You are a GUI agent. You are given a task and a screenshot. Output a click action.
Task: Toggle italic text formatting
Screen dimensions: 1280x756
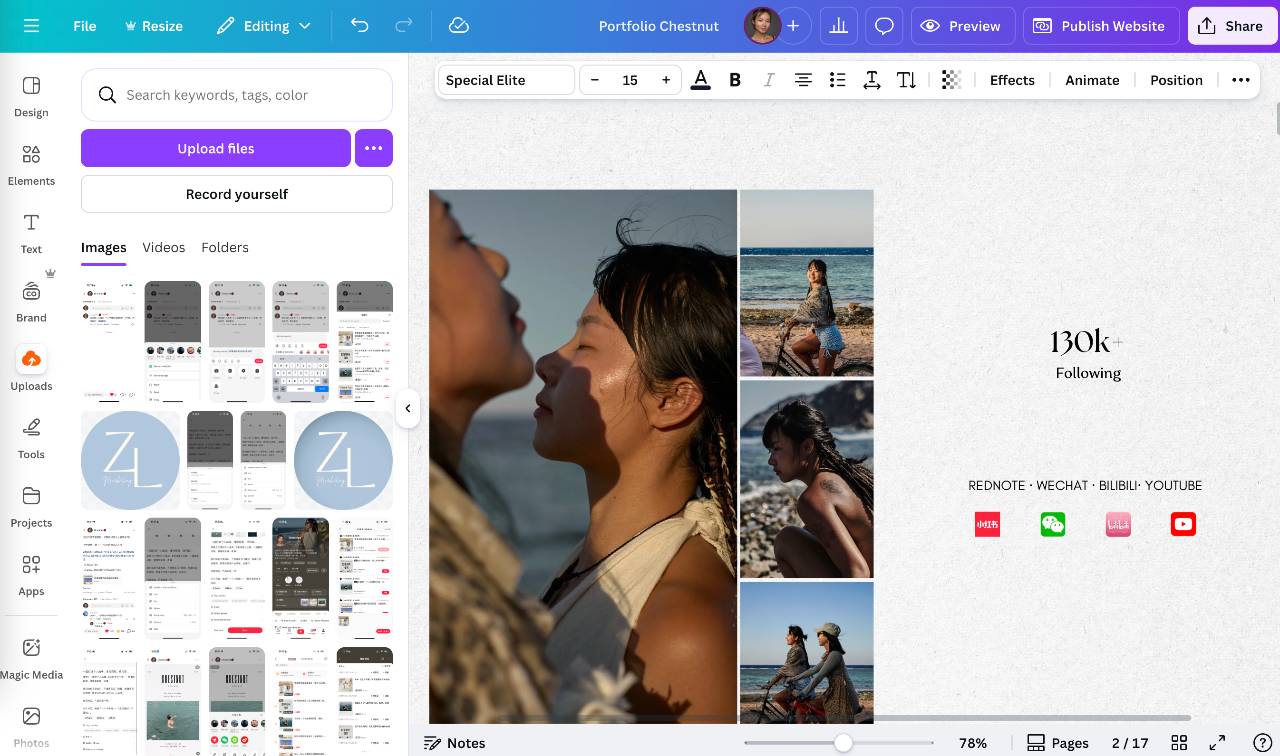point(769,80)
